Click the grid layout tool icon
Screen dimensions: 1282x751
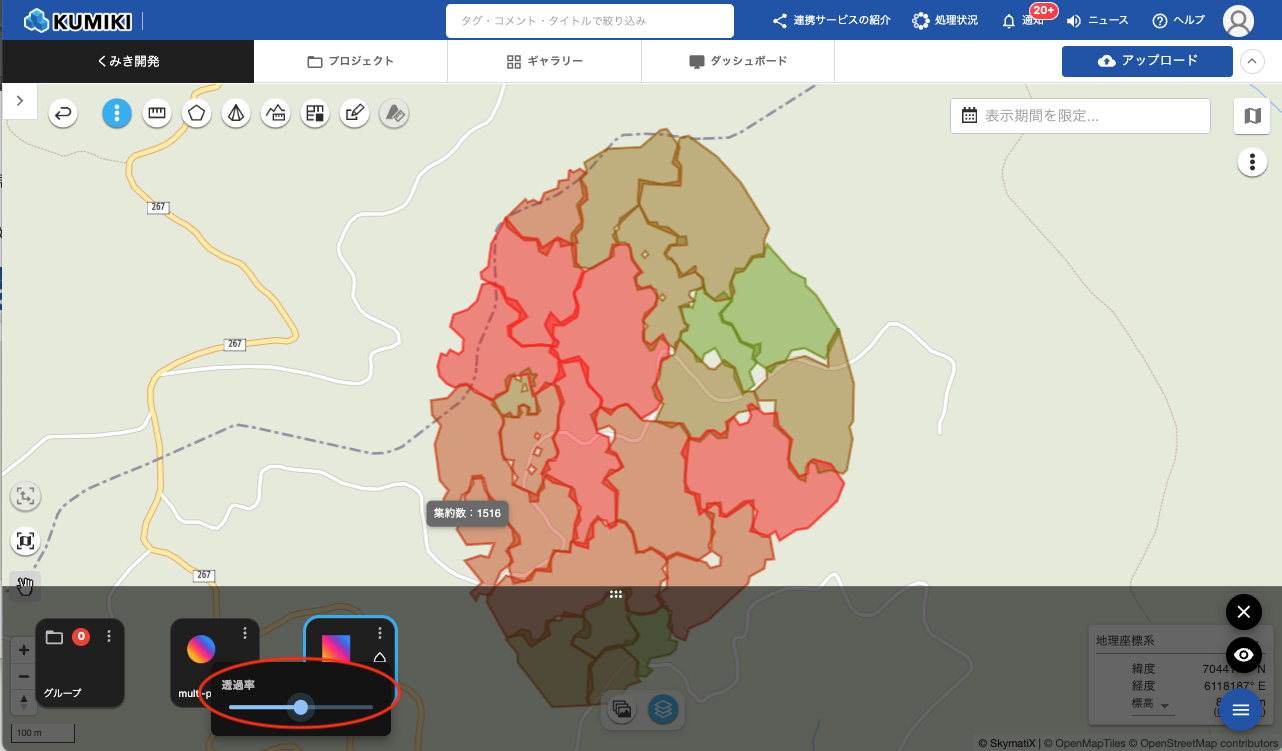pyautogui.click(x=315, y=114)
